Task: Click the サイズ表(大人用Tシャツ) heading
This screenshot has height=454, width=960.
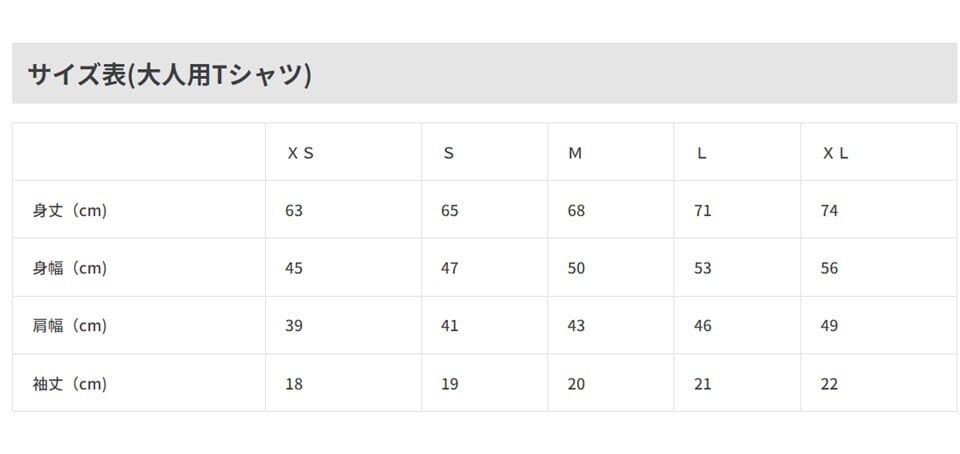Action: (169, 74)
